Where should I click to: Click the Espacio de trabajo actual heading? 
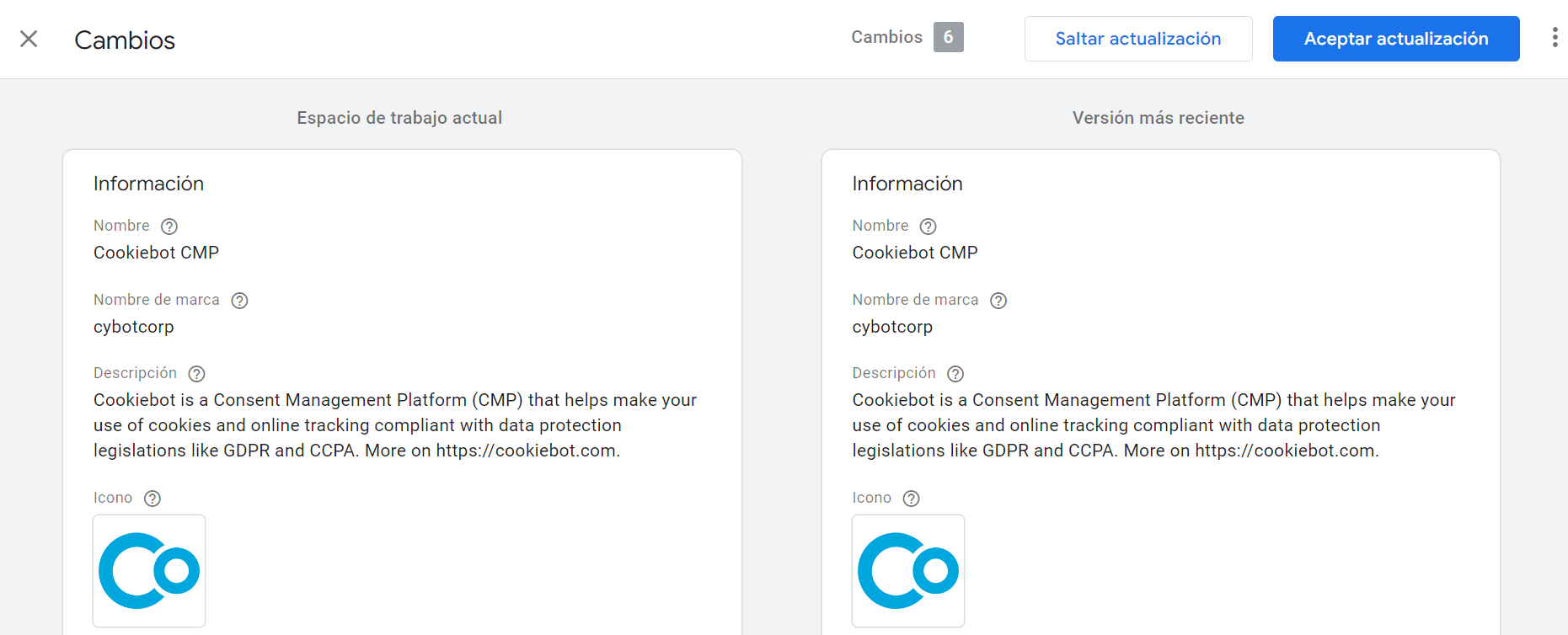(x=399, y=118)
